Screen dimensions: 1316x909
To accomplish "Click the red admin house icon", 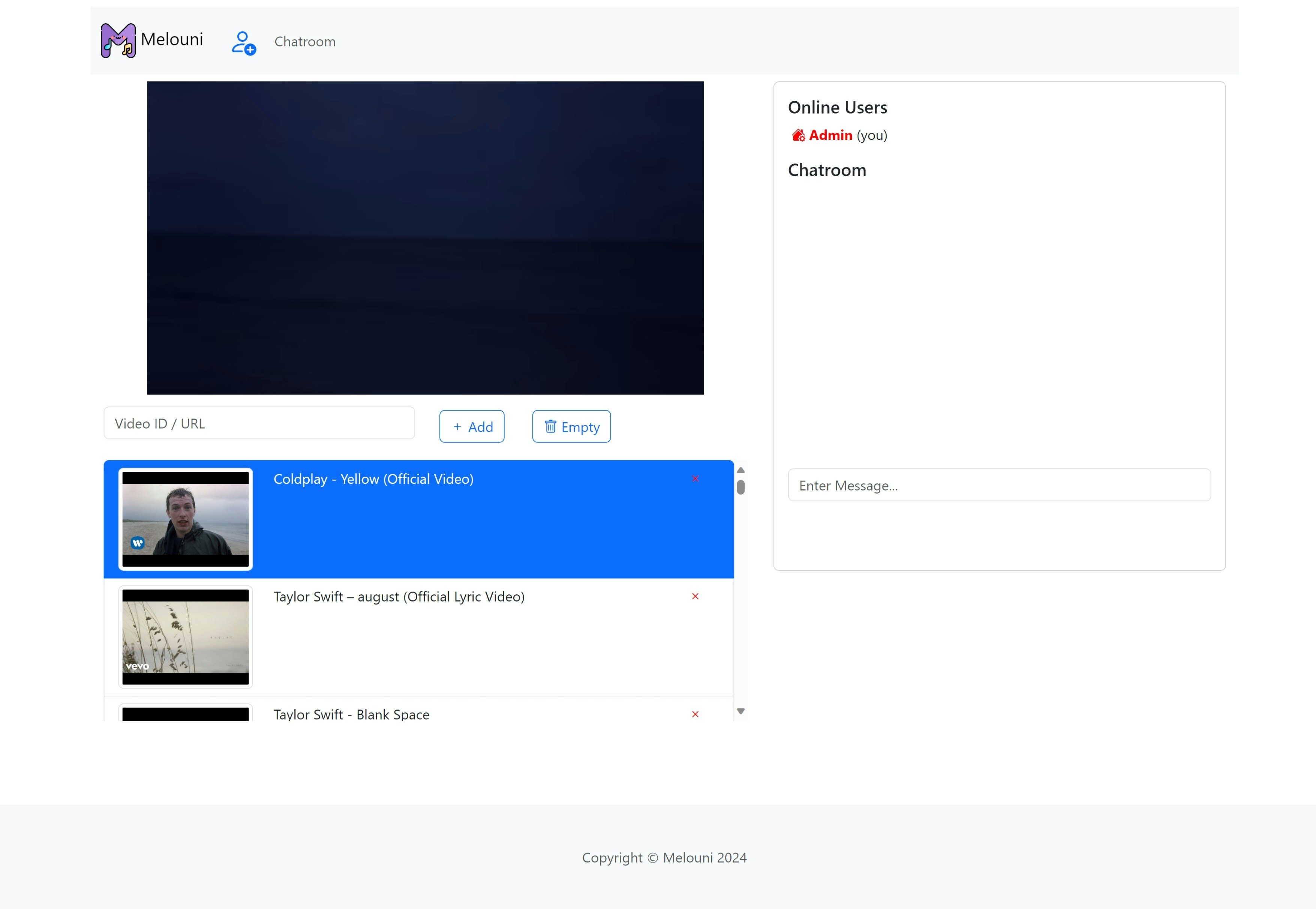I will pyautogui.click(x=798, y=135).
